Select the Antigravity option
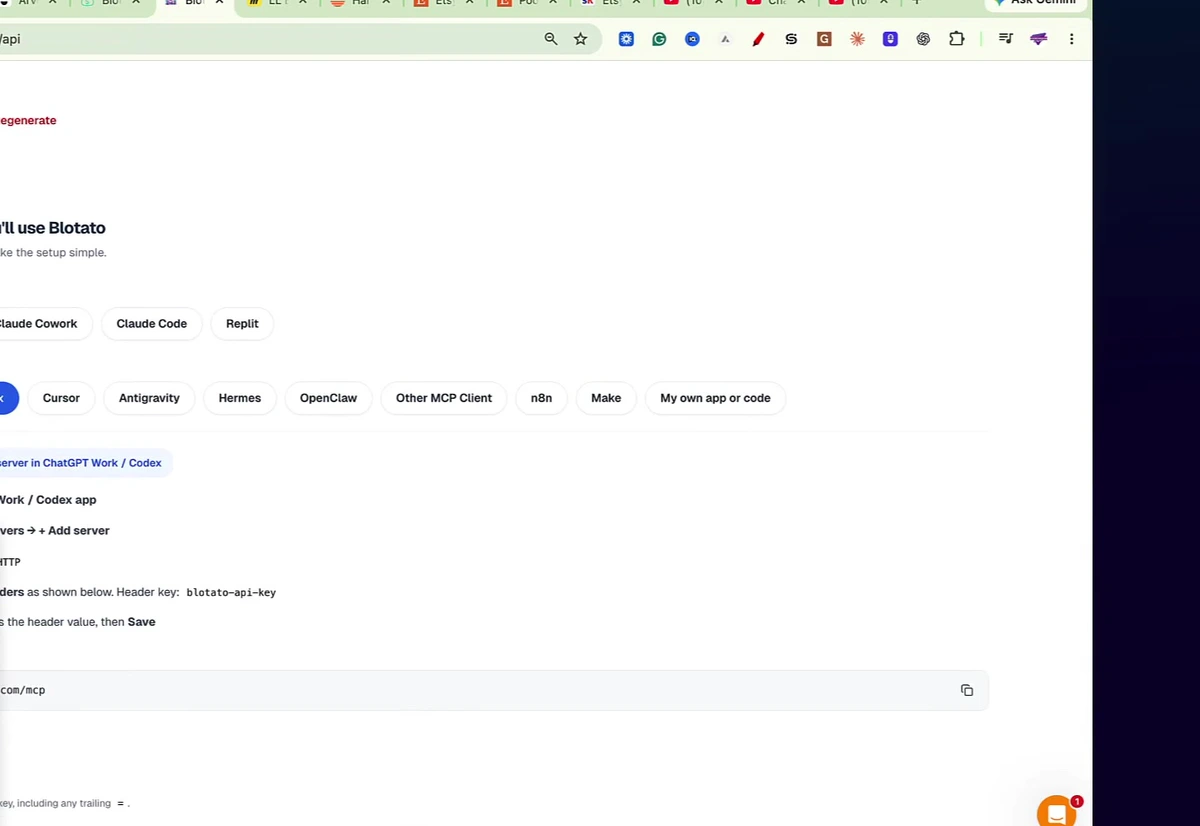This screenshot has width=1200, height=826. pyautogui.click(x=149, y=398)
